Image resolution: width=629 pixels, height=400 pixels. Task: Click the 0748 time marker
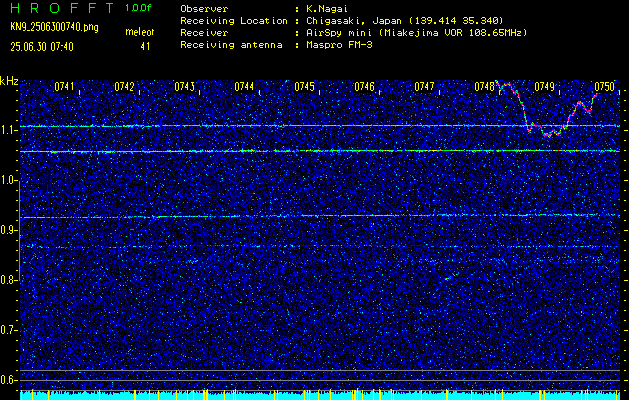484,86
